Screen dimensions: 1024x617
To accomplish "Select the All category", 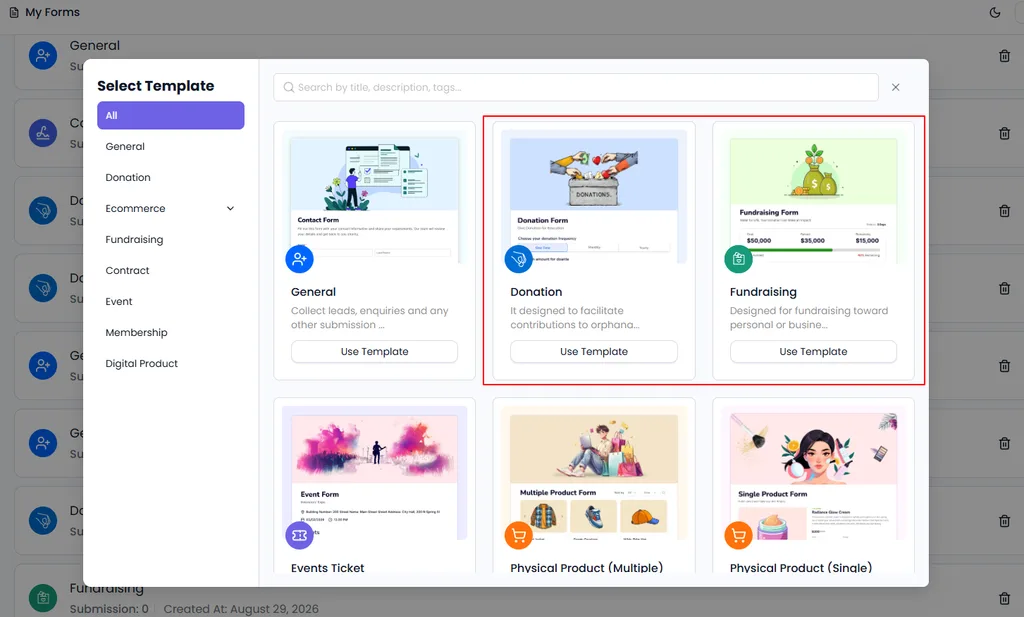I will (x=170, y=116).
